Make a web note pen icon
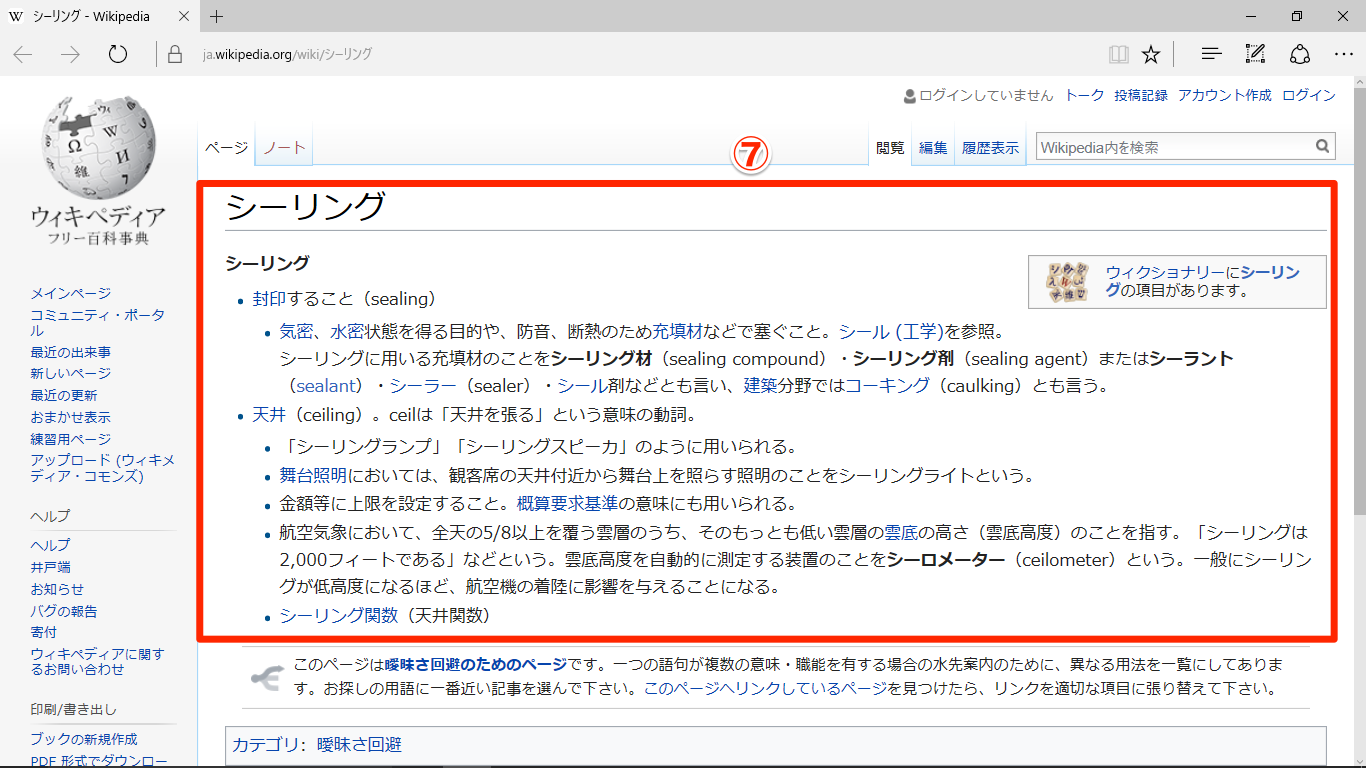Screen dimensions: 1366x768 pos(1255,54)
